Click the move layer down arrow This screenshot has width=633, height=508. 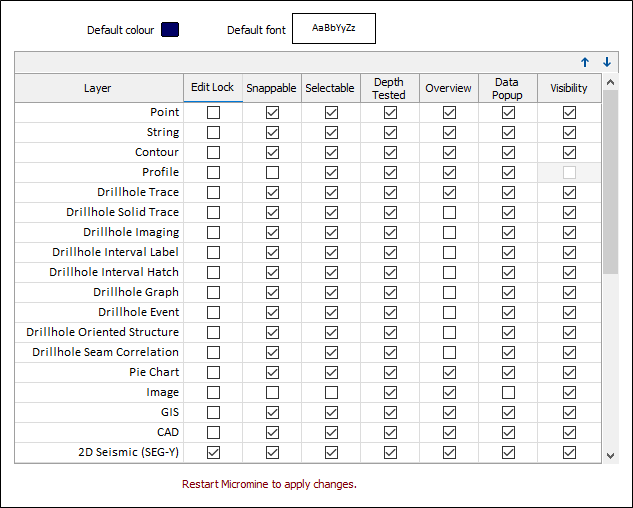pyautogui.click(x=607, y=62)
